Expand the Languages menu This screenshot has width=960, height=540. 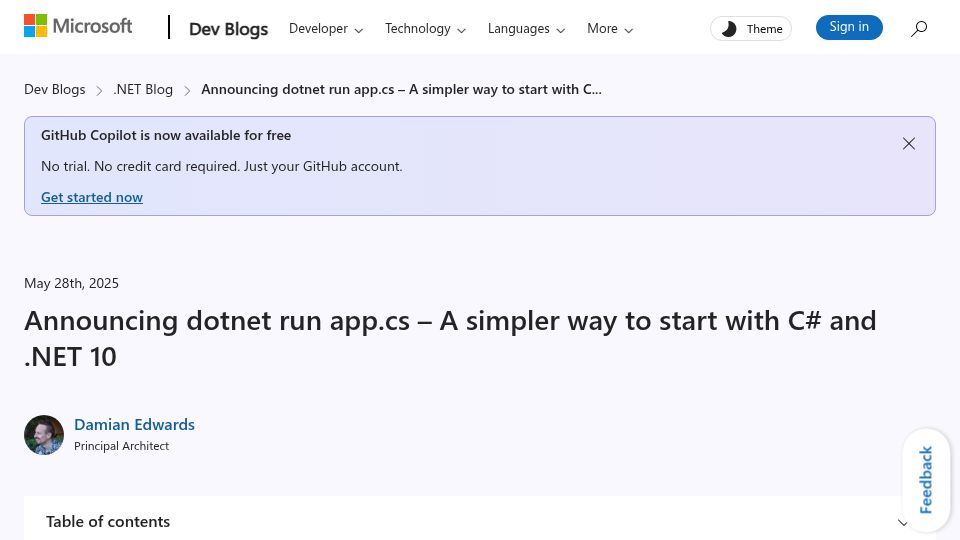pos(526,29)
